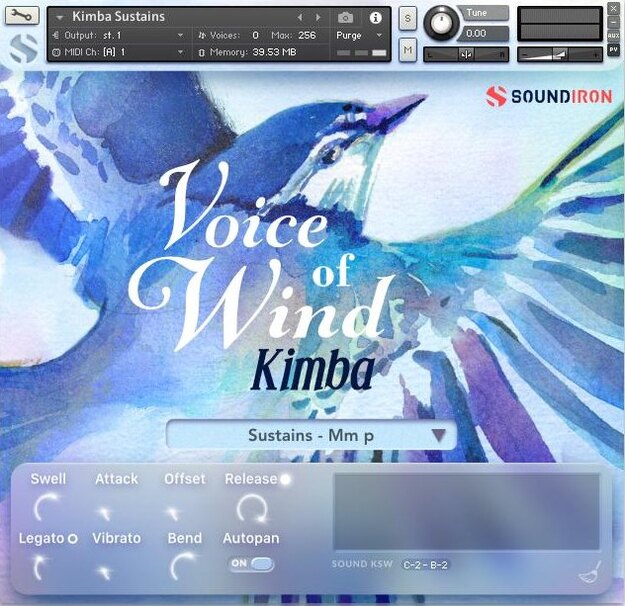Toggle the Release on/off dot
Viewport: 625px width, 606px height.
285,479
